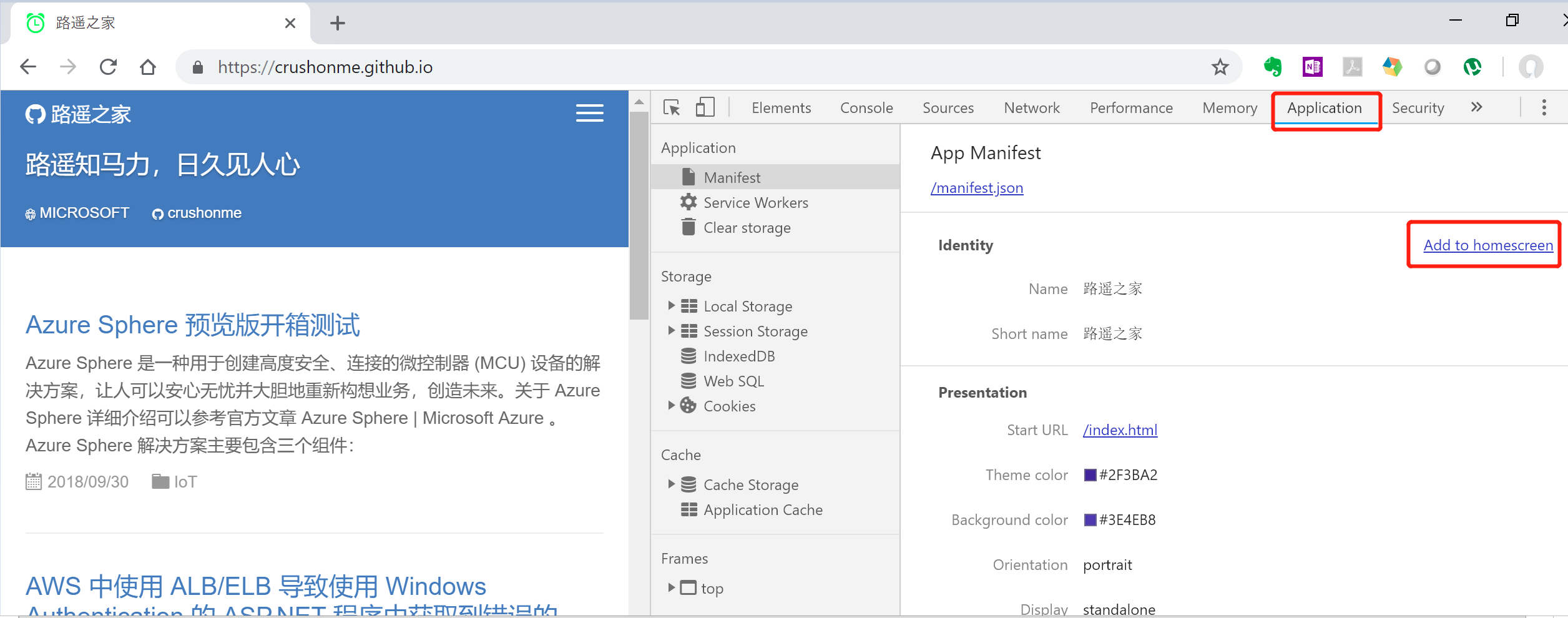Click the Background color #3E4EB8 swatch
This screenshot has width=1568, height=618.
(x=1090, y=520)
